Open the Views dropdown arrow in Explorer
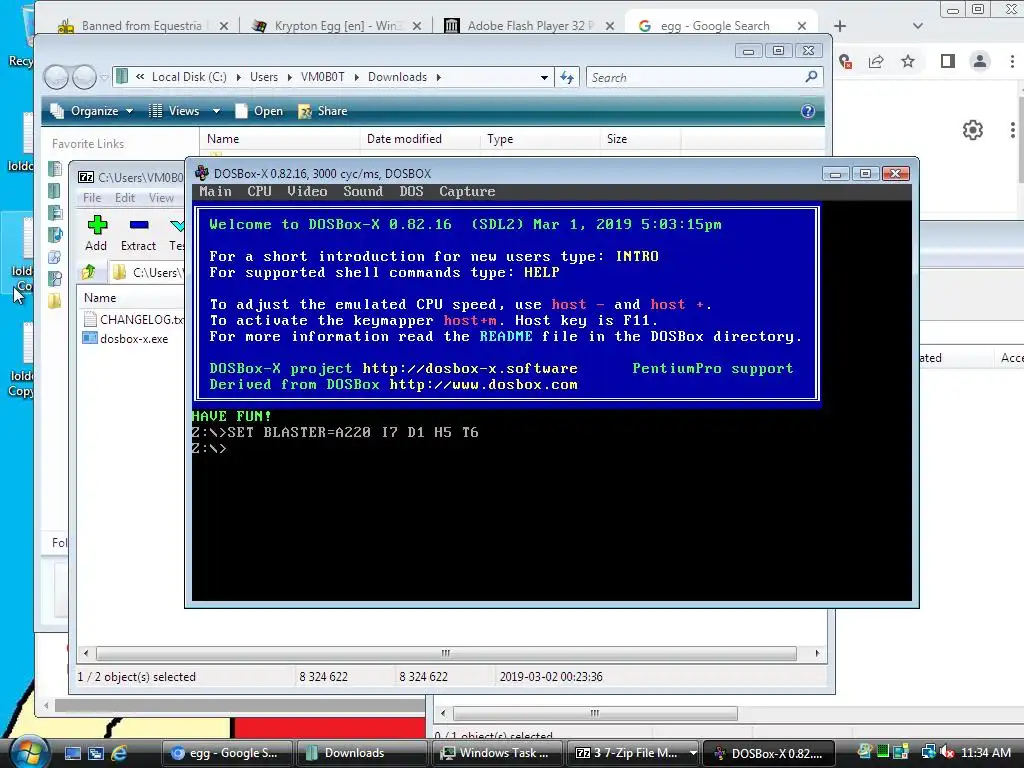The width and height of the screenshot is (1024, 768). (x=216, y=111)
